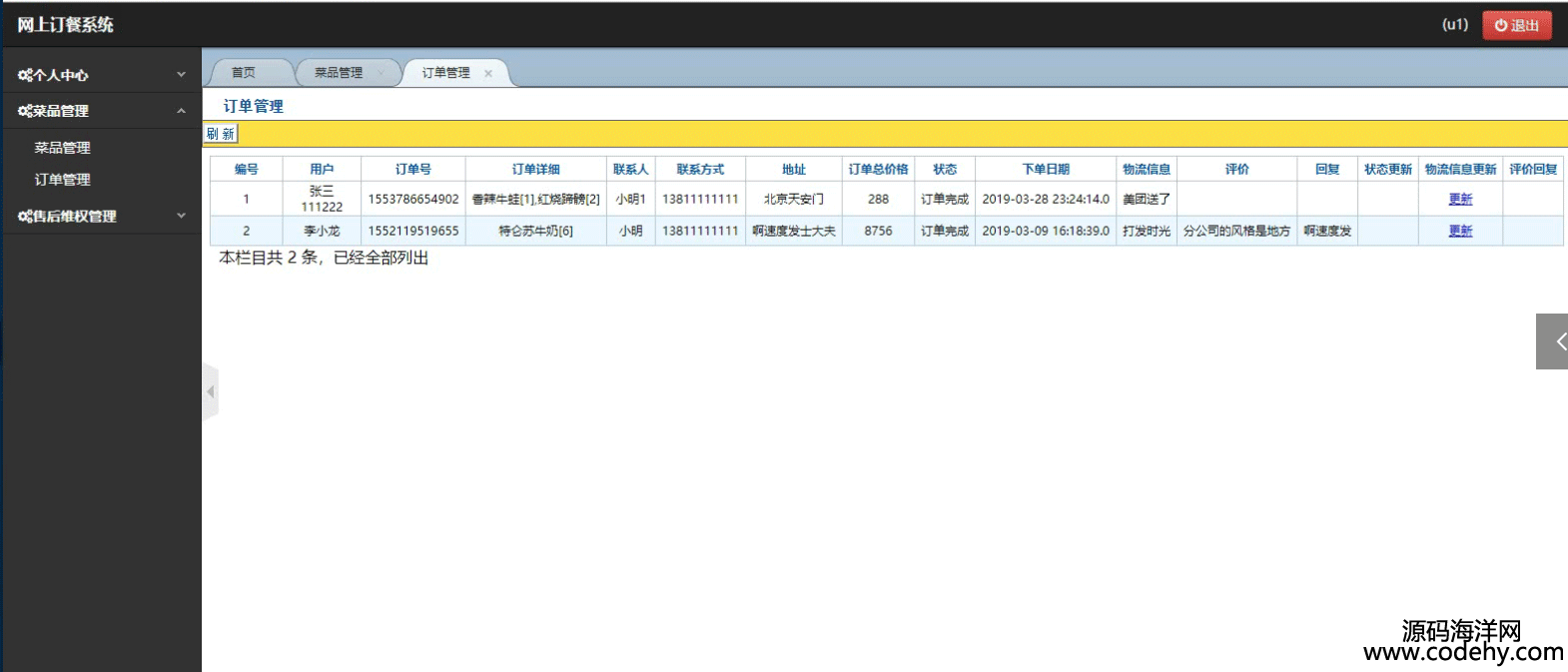Close the 订单管理 tab with its X
The image size is (1568, 672).
click(x=488, y=73)
